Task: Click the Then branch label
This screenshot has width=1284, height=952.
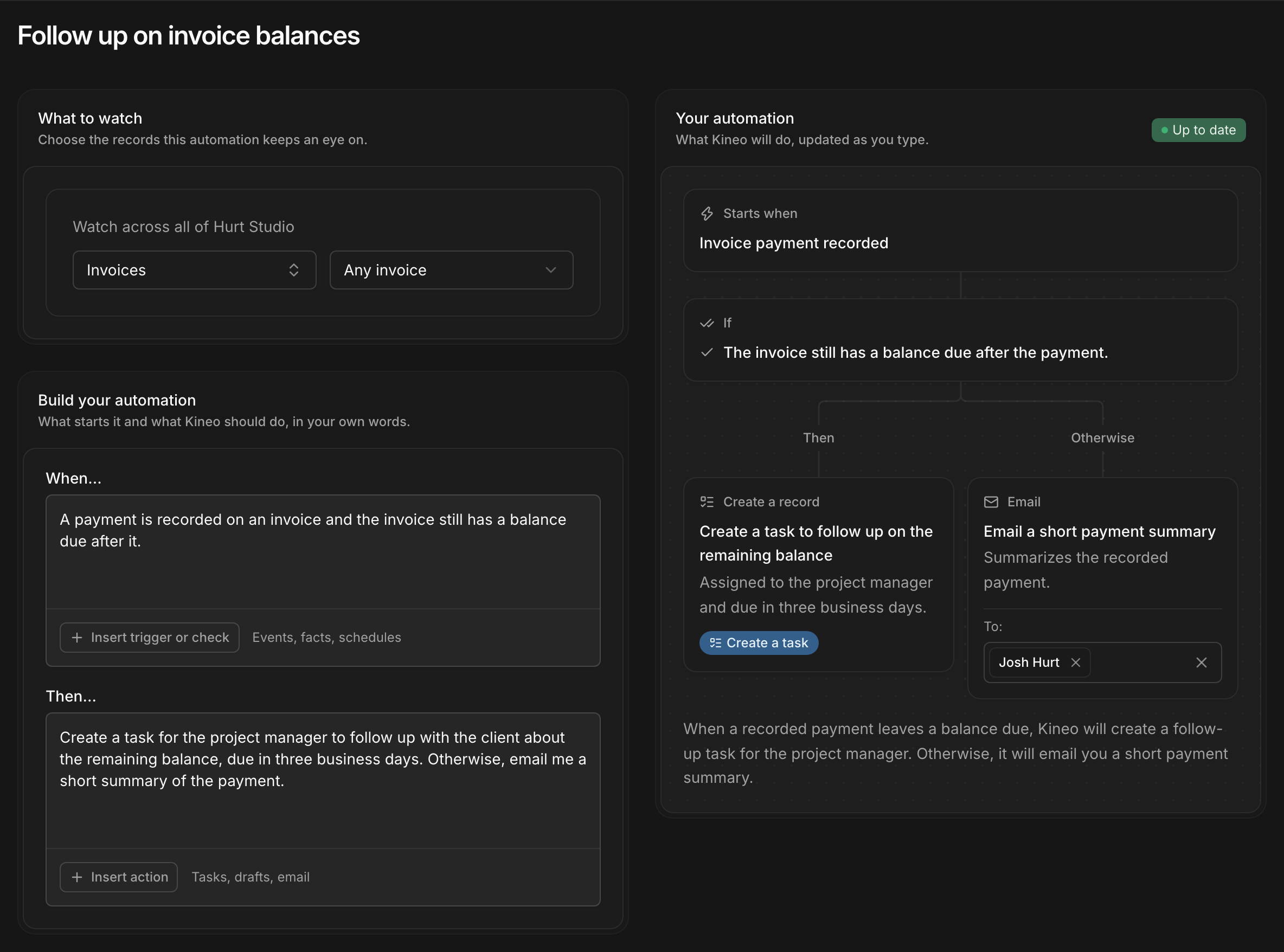Action: tap(818, 438)
